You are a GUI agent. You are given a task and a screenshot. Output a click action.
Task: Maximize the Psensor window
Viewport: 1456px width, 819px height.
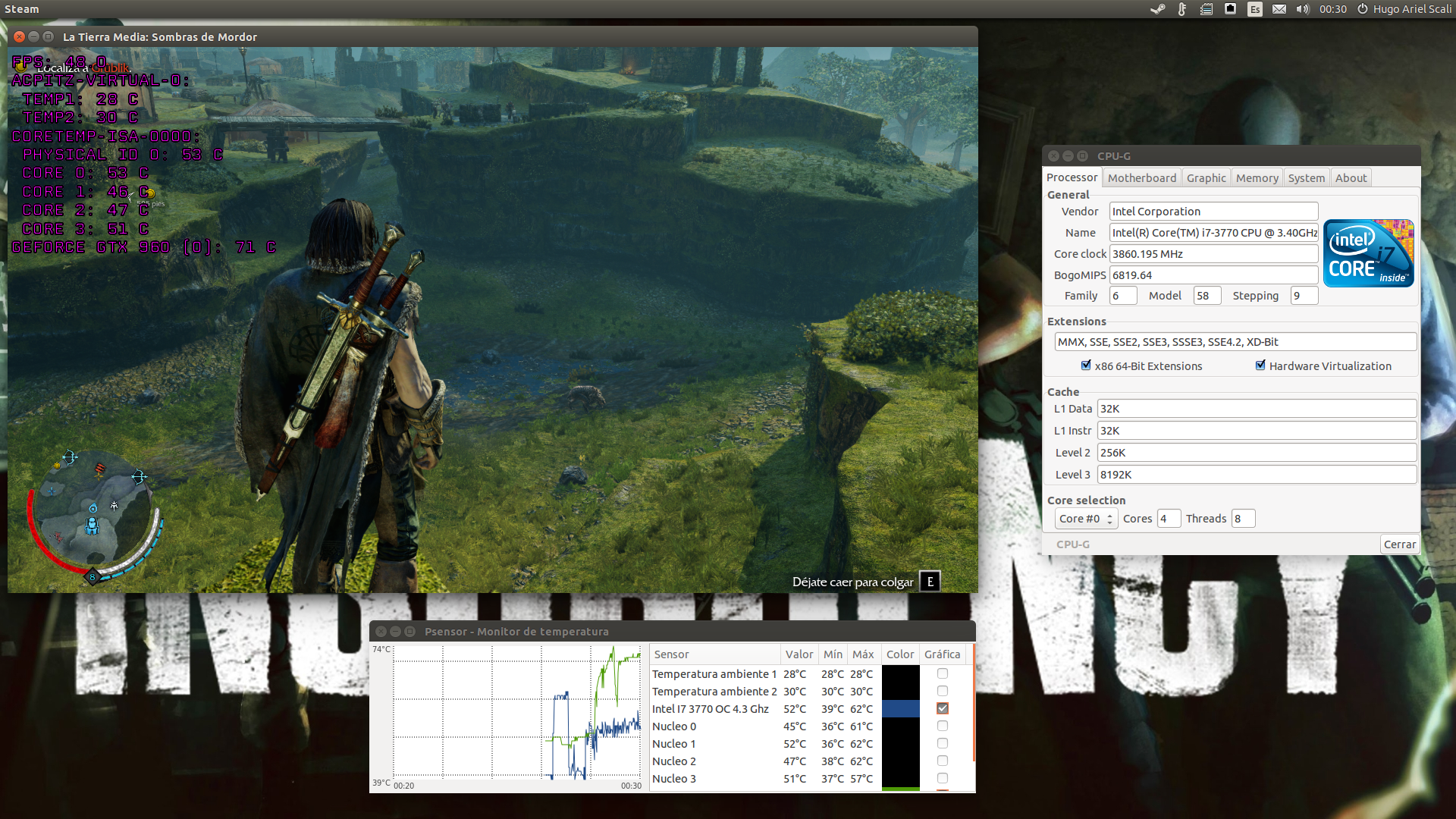pos(409,631)
